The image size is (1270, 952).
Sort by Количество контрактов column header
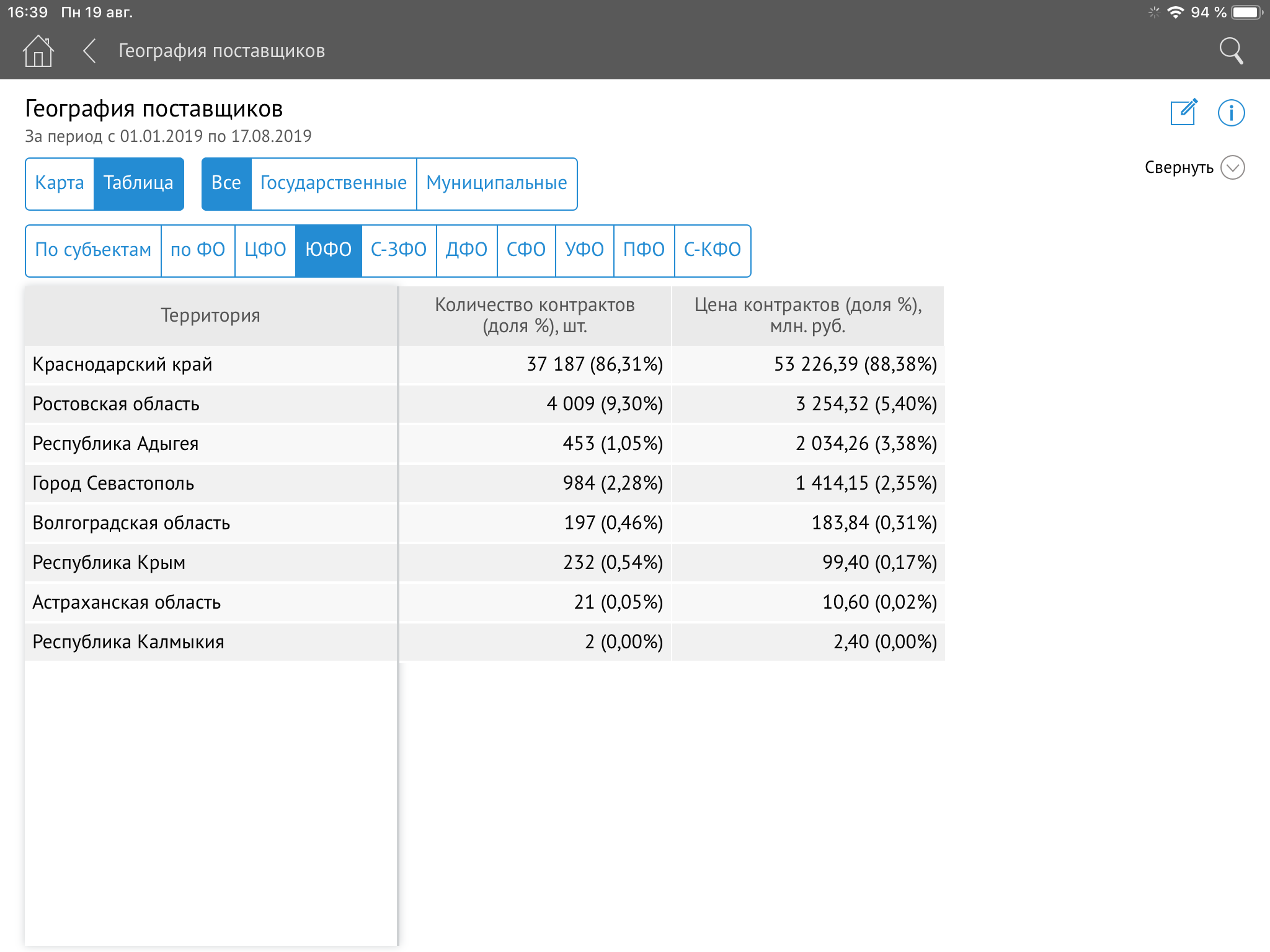(535, 315)
